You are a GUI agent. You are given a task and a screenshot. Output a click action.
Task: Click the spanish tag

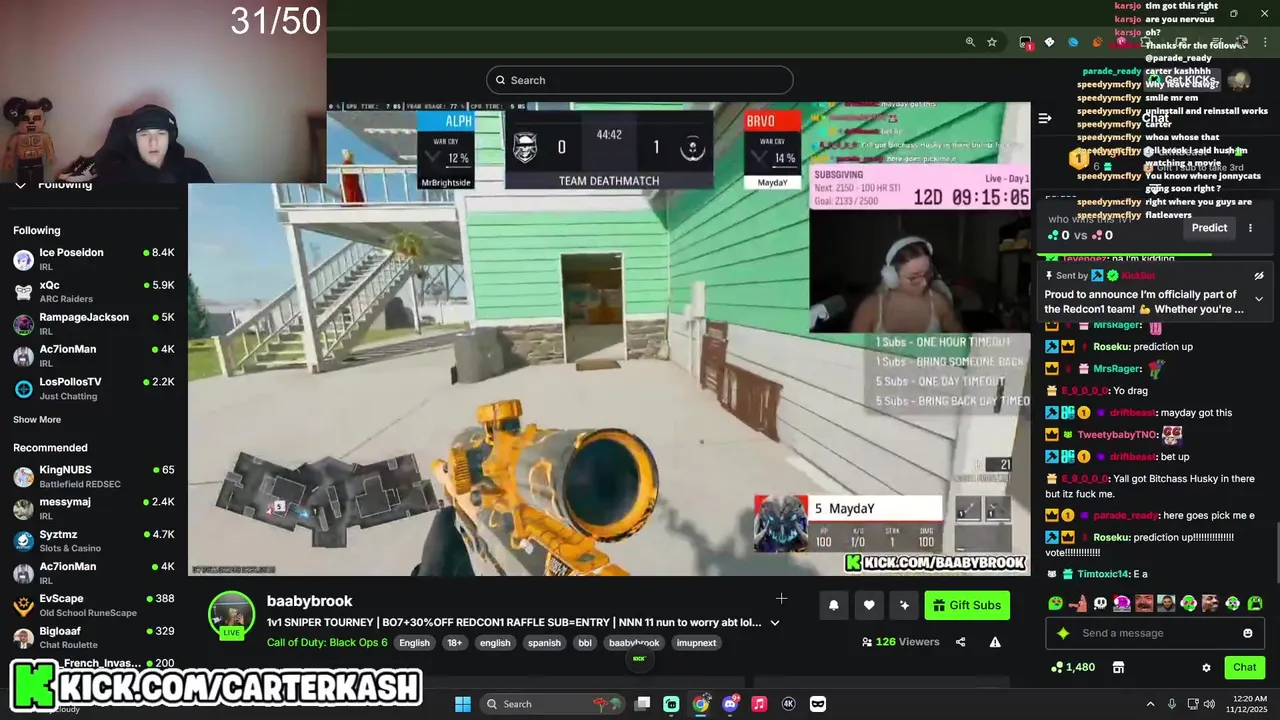pos(544,643)
